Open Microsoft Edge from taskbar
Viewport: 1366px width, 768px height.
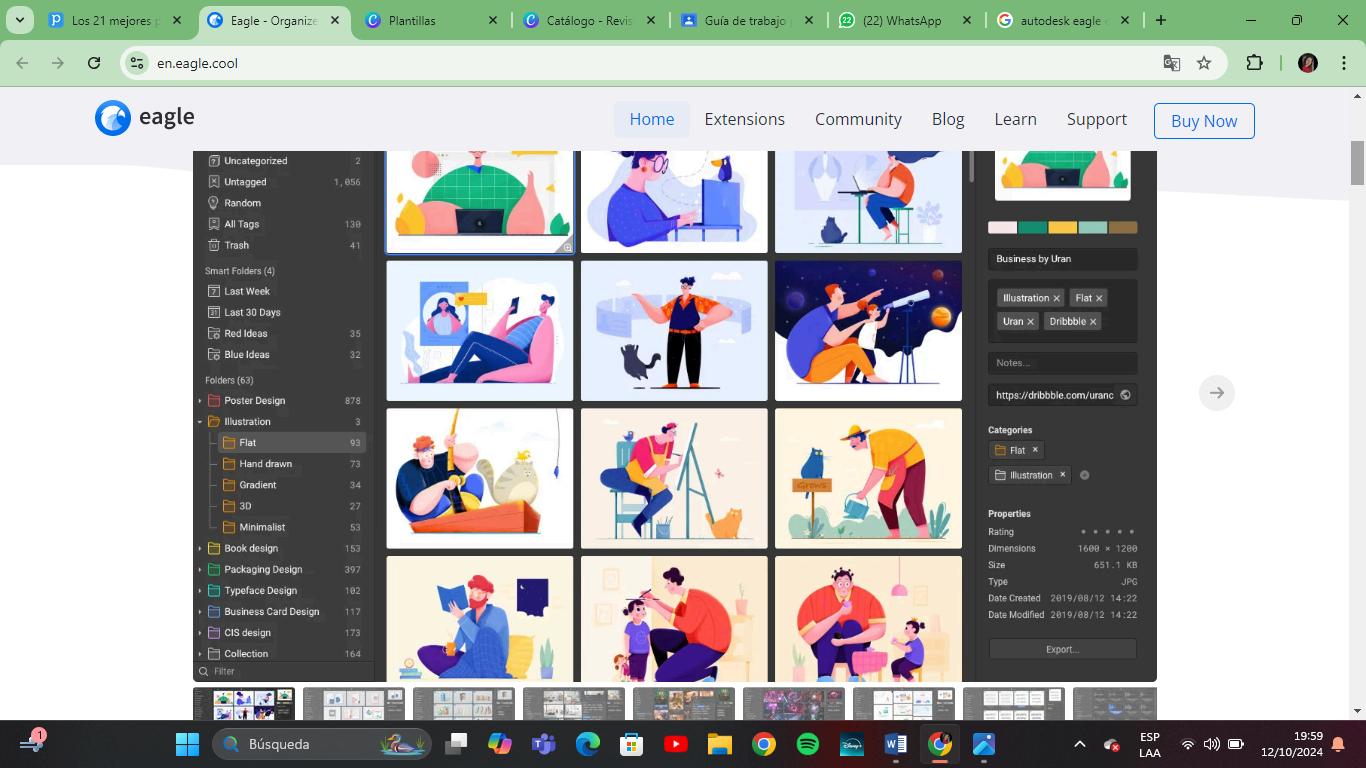tap(587, 744)
